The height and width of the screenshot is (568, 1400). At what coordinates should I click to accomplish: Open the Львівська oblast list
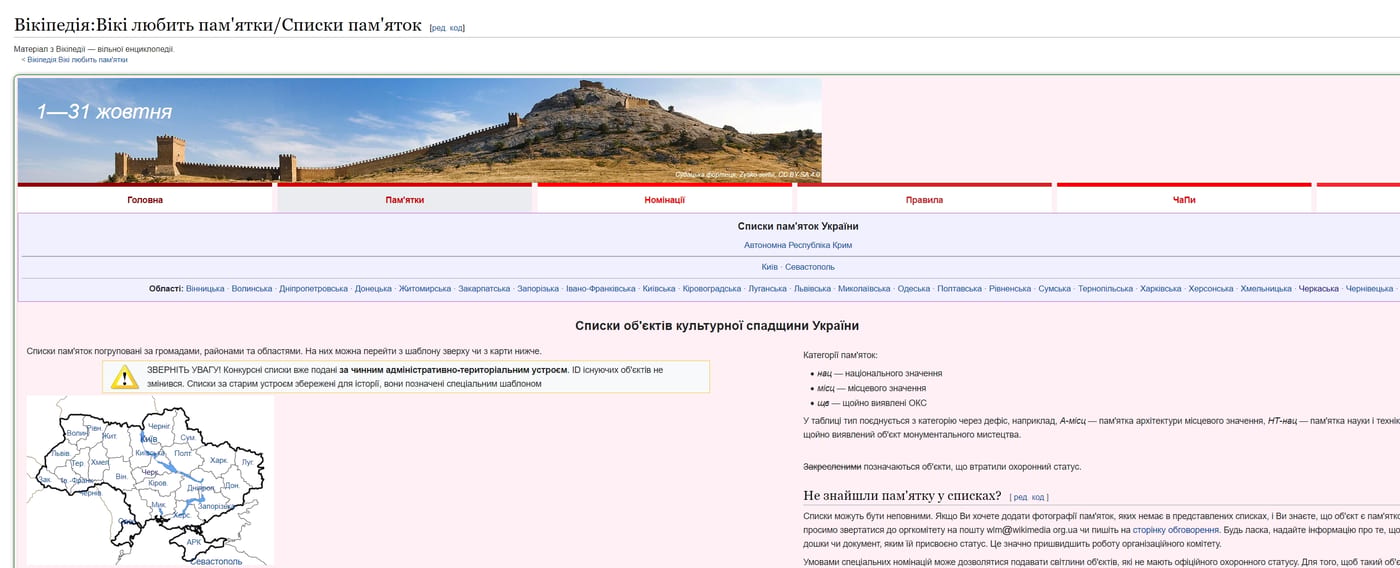click(x=812, y=289)
